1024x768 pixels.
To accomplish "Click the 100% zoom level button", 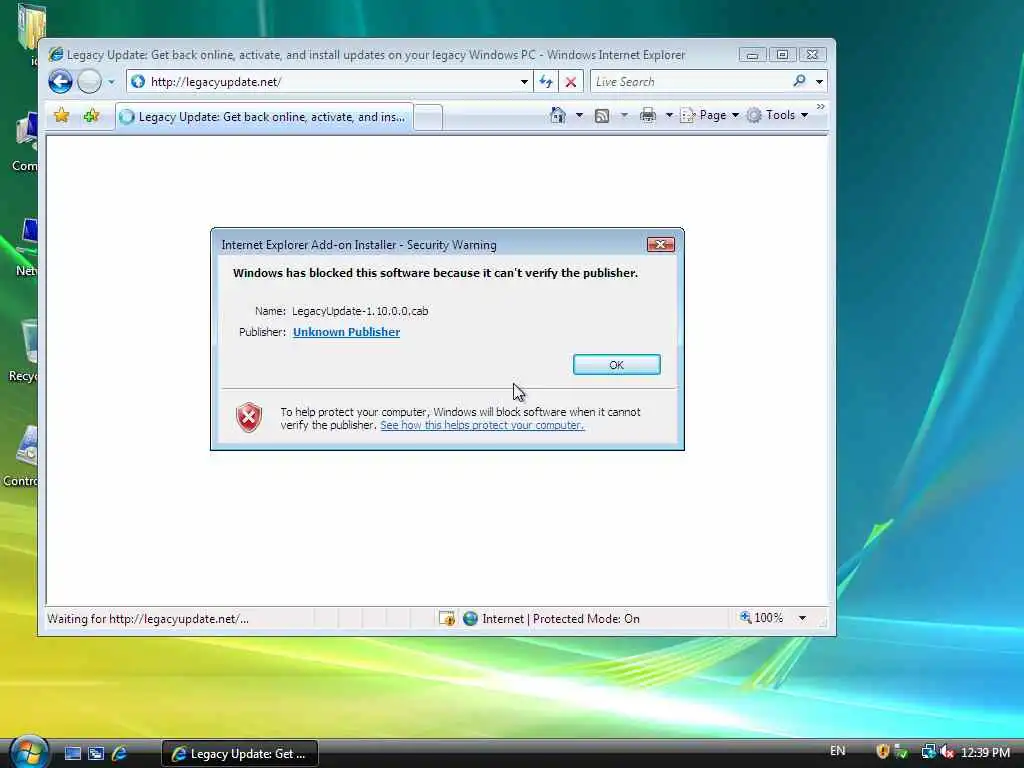I will pos(761,617).
